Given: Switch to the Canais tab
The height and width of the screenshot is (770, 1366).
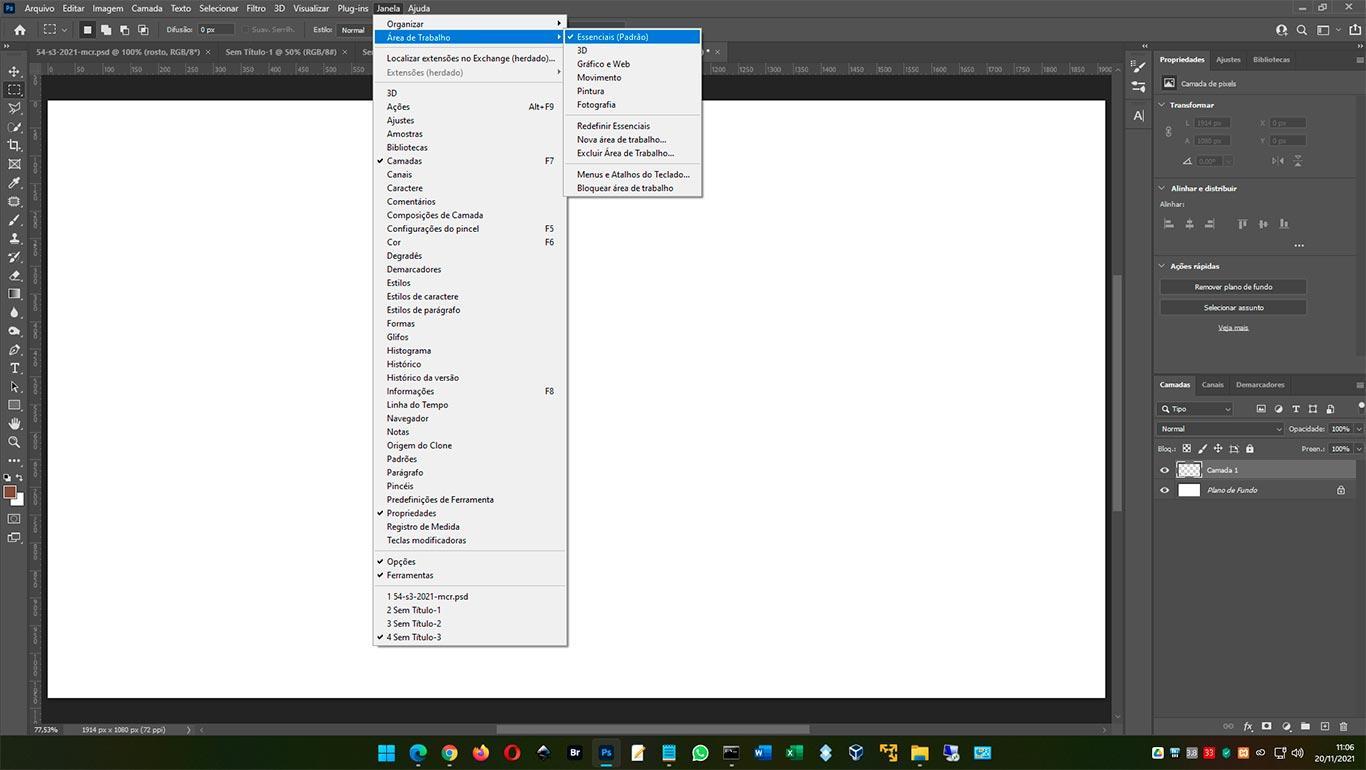Looking at the screenshot, I should pos(1212,385).
